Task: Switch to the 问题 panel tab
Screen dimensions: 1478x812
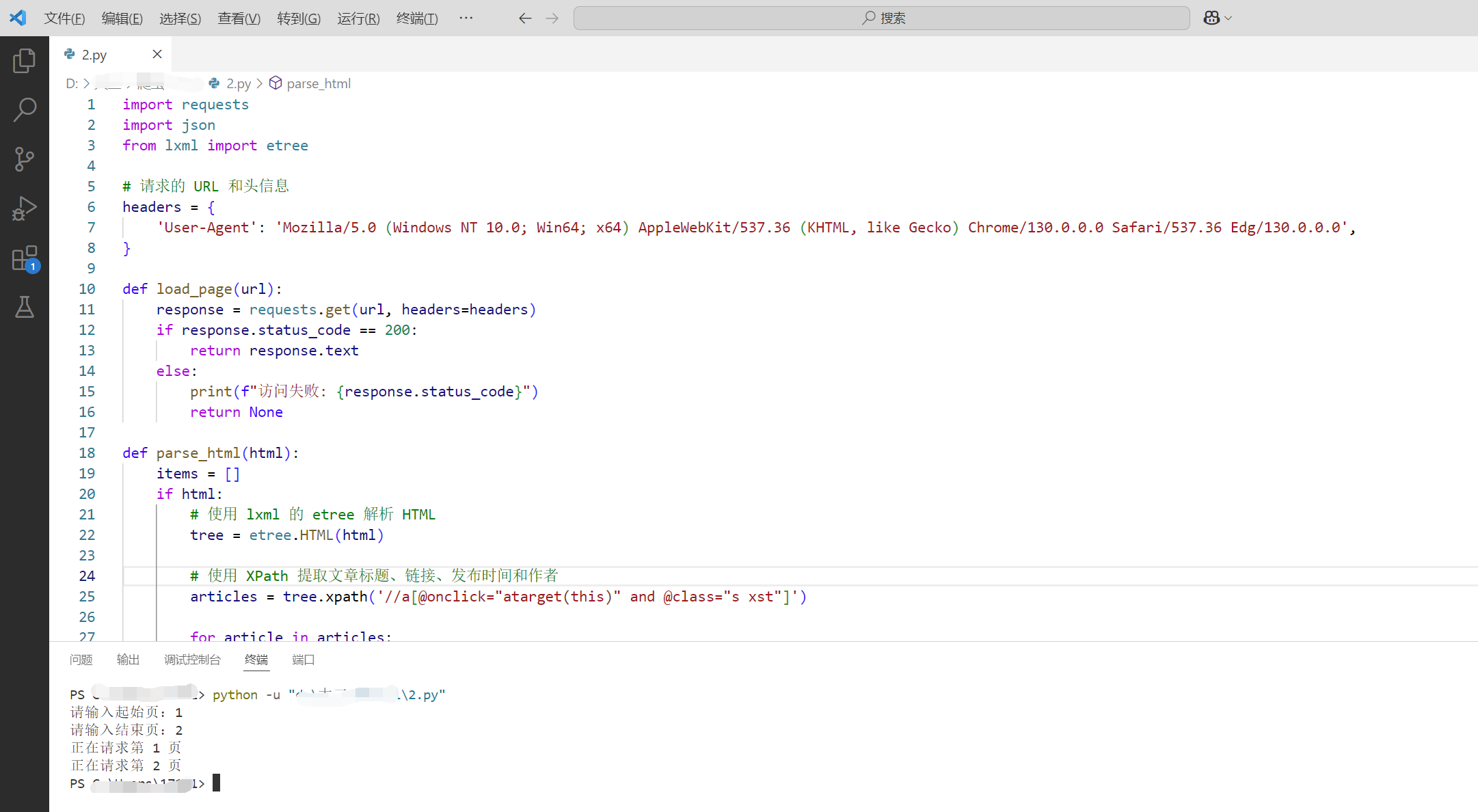Action: (81, 660)
